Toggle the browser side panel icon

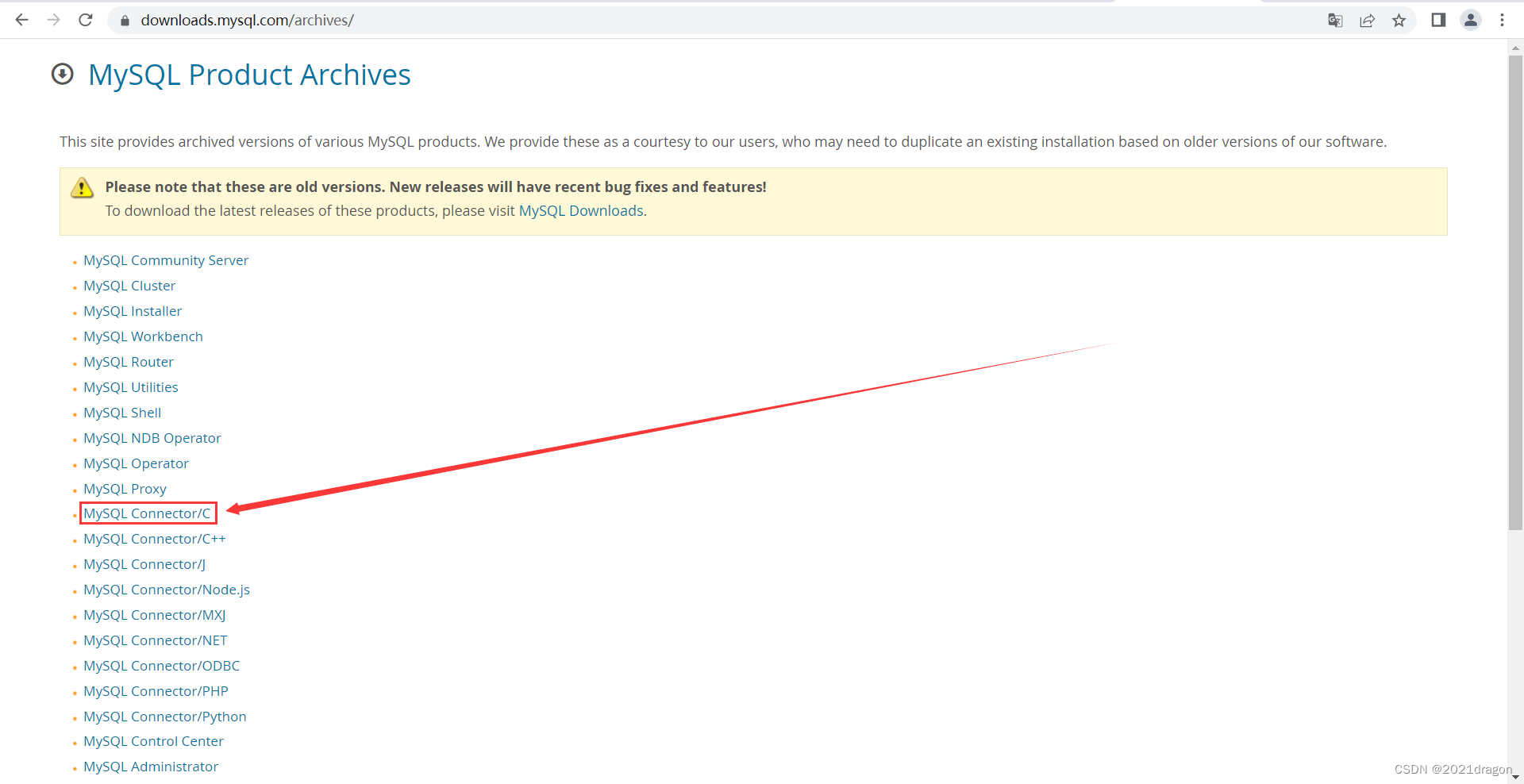click(1438, 20)
